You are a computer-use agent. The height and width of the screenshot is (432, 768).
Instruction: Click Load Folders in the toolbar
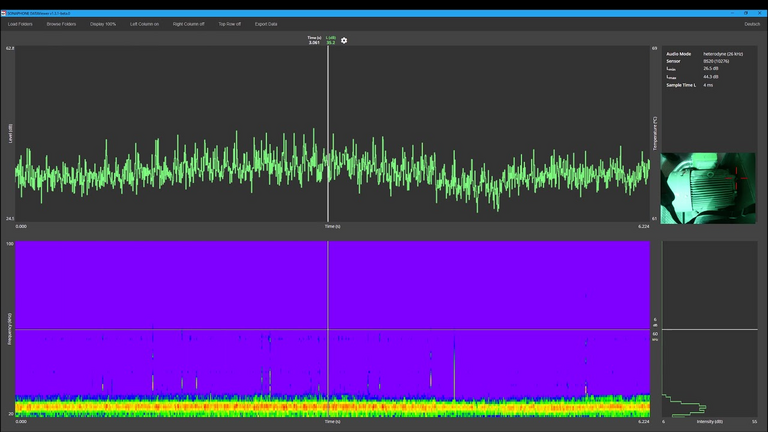coord(21,23)
